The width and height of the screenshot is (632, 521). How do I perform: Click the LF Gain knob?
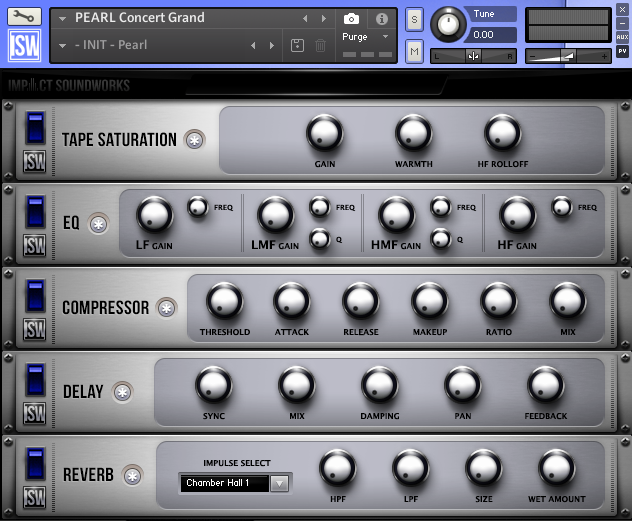coord(155,215)
